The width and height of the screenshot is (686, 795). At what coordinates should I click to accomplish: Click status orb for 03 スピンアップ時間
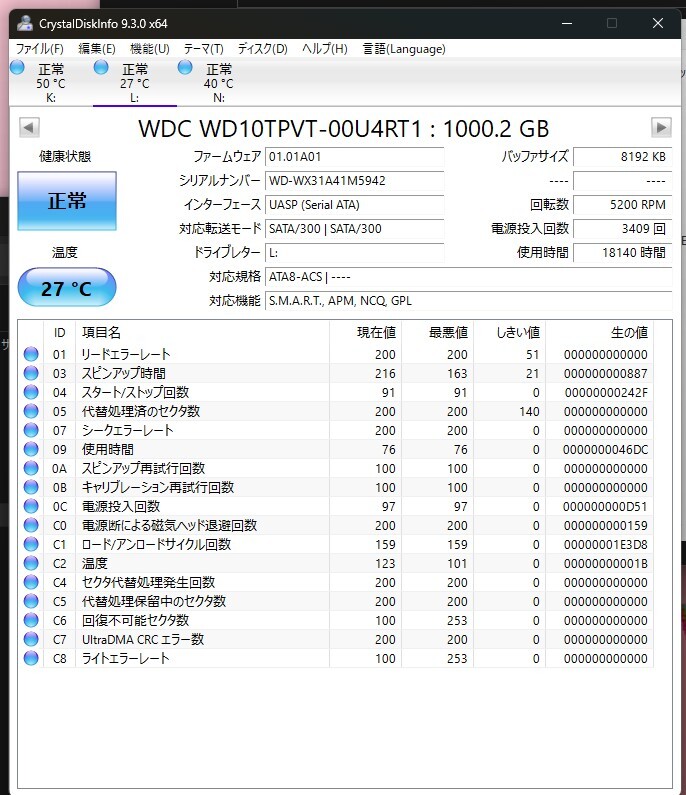click(x=31, y=373)
